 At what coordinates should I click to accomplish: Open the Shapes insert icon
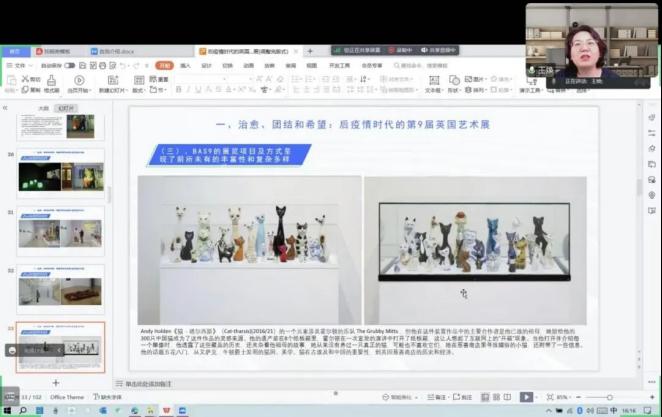454,80
